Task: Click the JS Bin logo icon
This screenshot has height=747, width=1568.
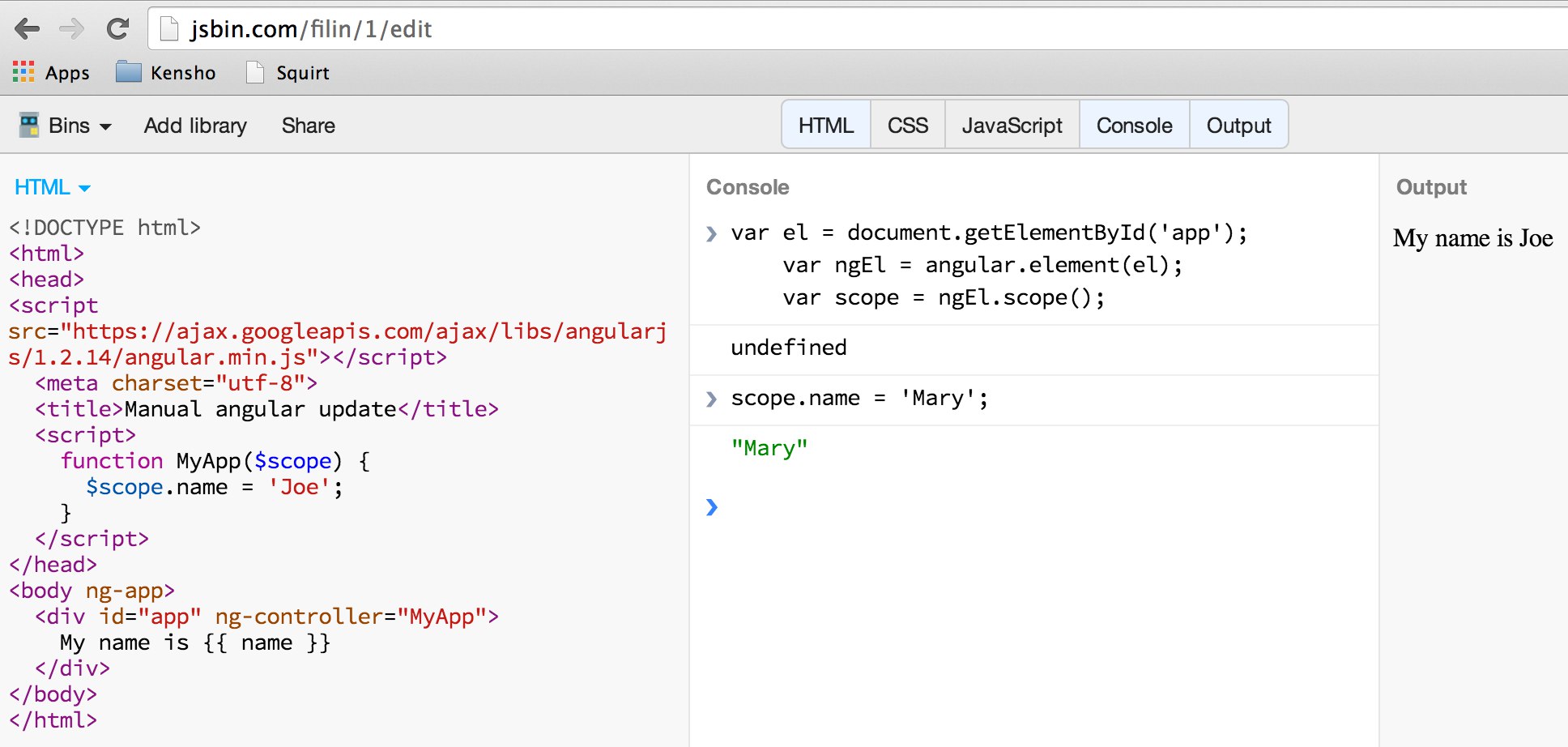Action: [x=29, y=125]
